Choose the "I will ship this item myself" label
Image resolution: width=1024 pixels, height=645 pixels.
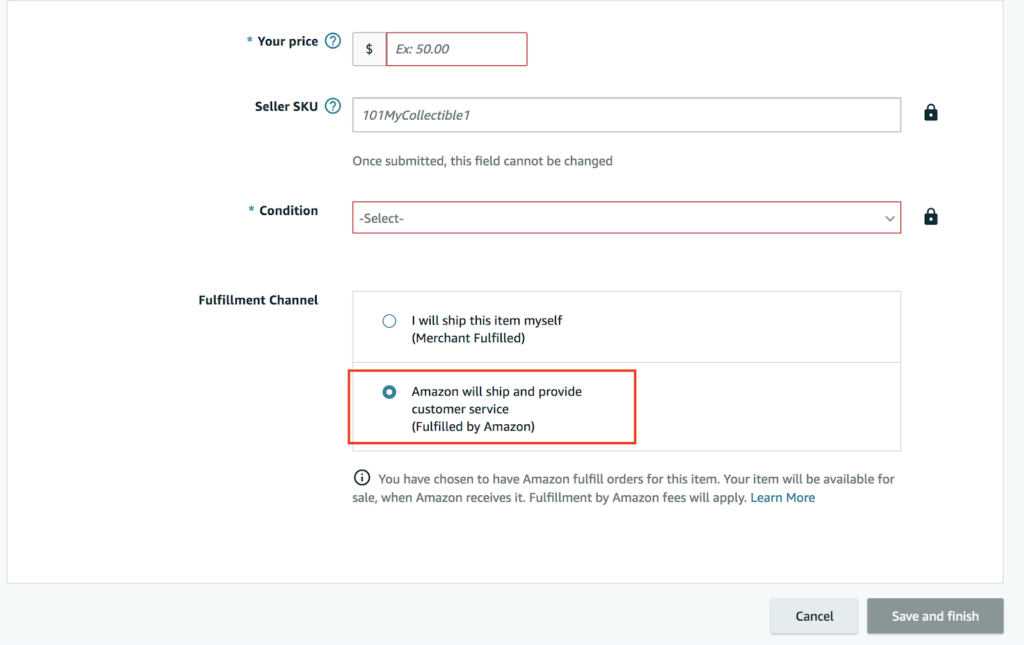tap(487, 321)
